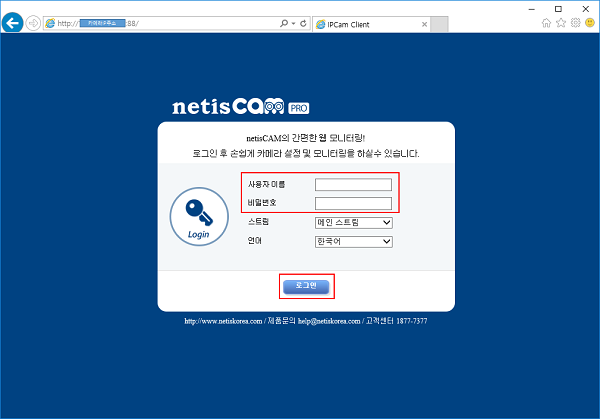Click the 로그인 login button
The image size is (600, 419).
point(306,286)
